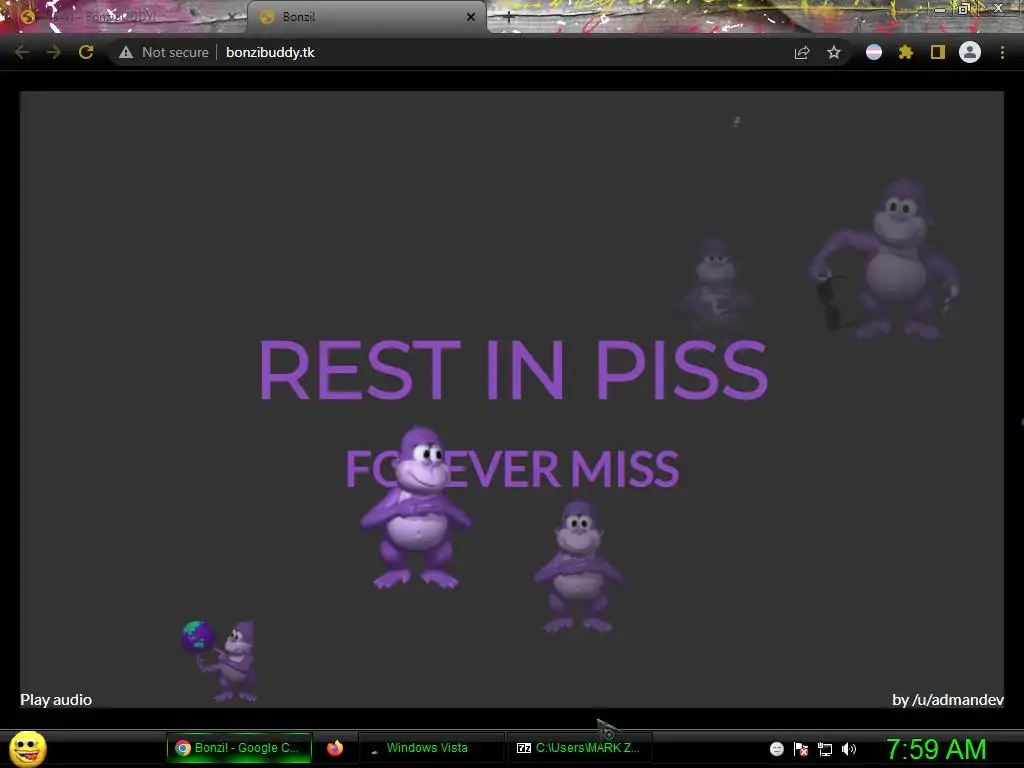The width and height of the screenshot is (1024, 768).
Task: Open the volume speaker tray icon
Action: tap(849, 749)
